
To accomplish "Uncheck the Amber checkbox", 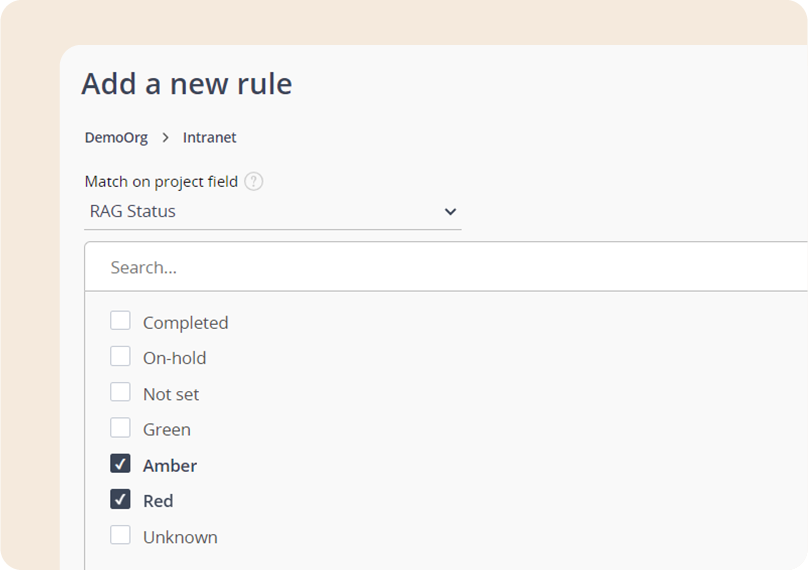I will pyautogui.click(x=120, y=463).
